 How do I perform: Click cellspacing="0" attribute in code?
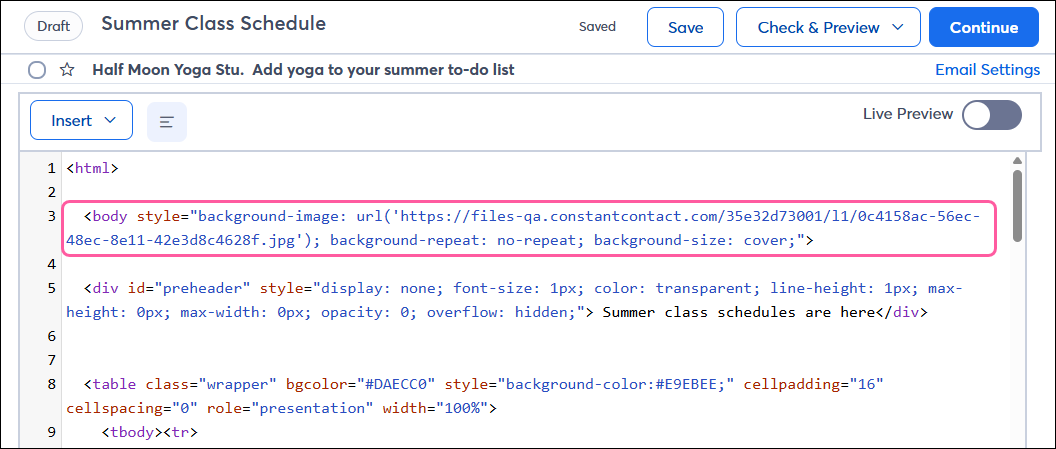pos(132,408)
